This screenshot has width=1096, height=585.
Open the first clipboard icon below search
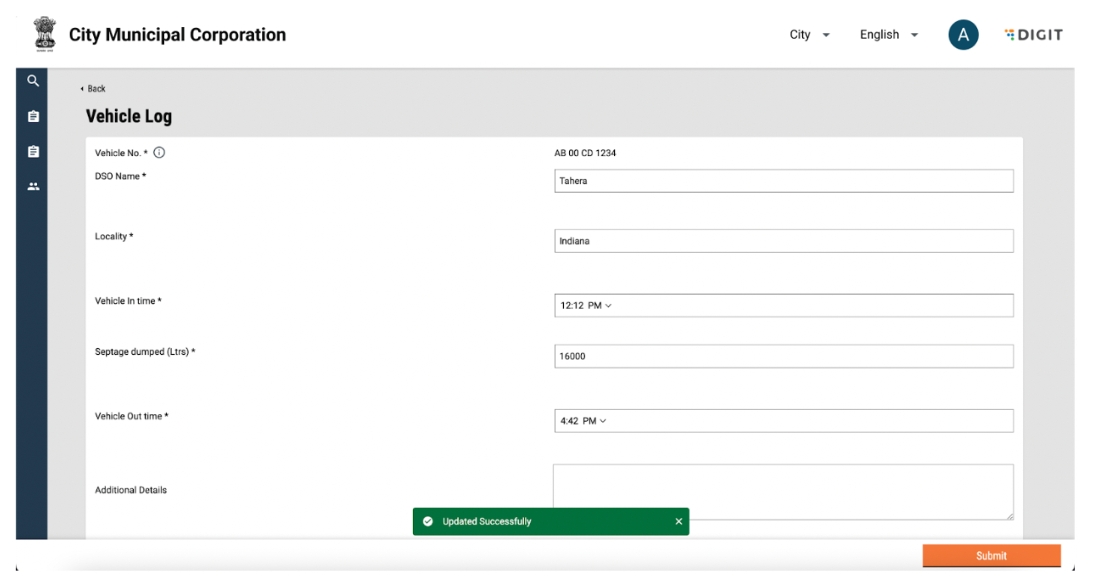[33, 116]
